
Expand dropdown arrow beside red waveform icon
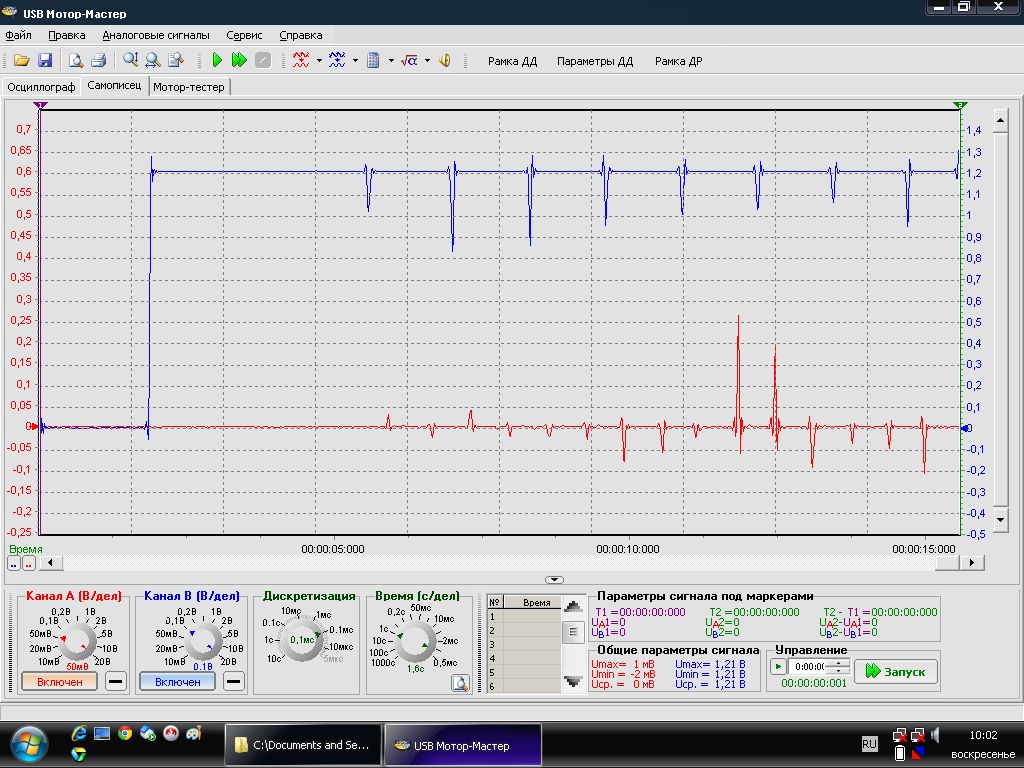(x=319, y=61)
